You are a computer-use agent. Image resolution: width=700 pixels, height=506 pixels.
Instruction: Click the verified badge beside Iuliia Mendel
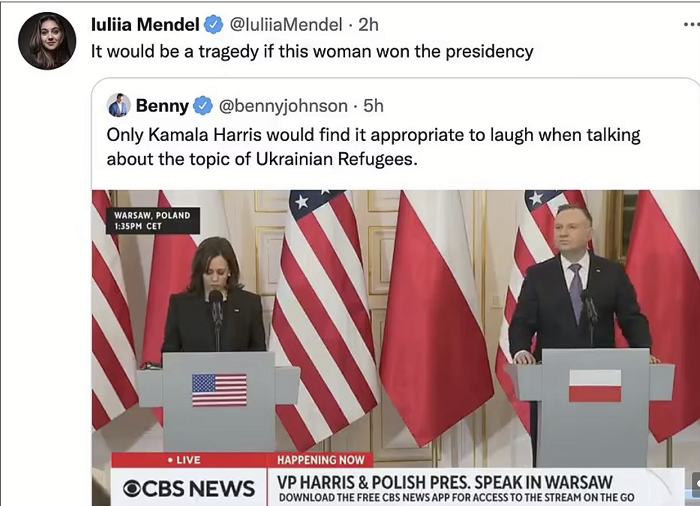tap(213, 24)
